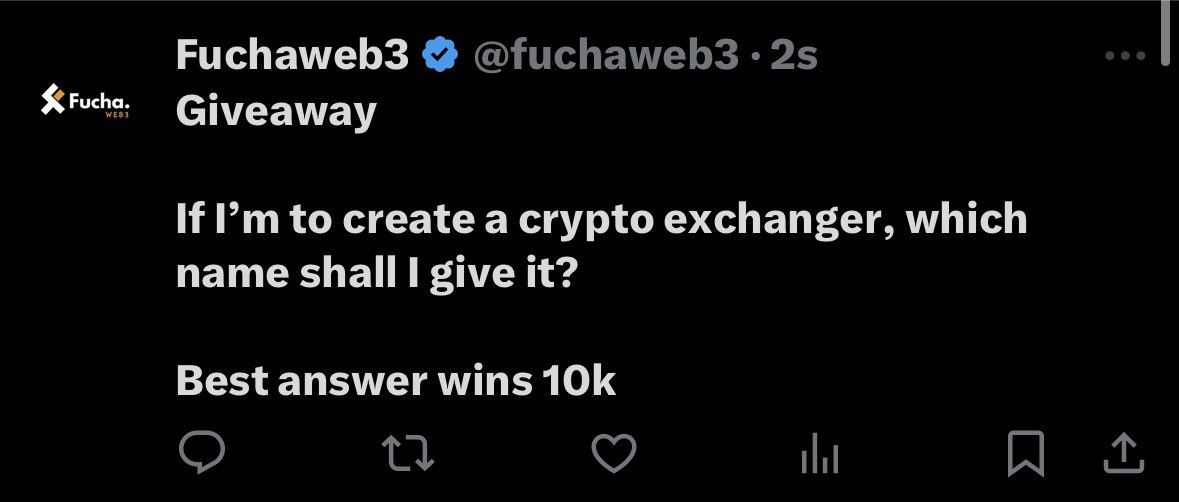Reply to the Fuchaweb3 giveaway tweet
This screenshot has width=1179, height=502.
tap(202, 454)
